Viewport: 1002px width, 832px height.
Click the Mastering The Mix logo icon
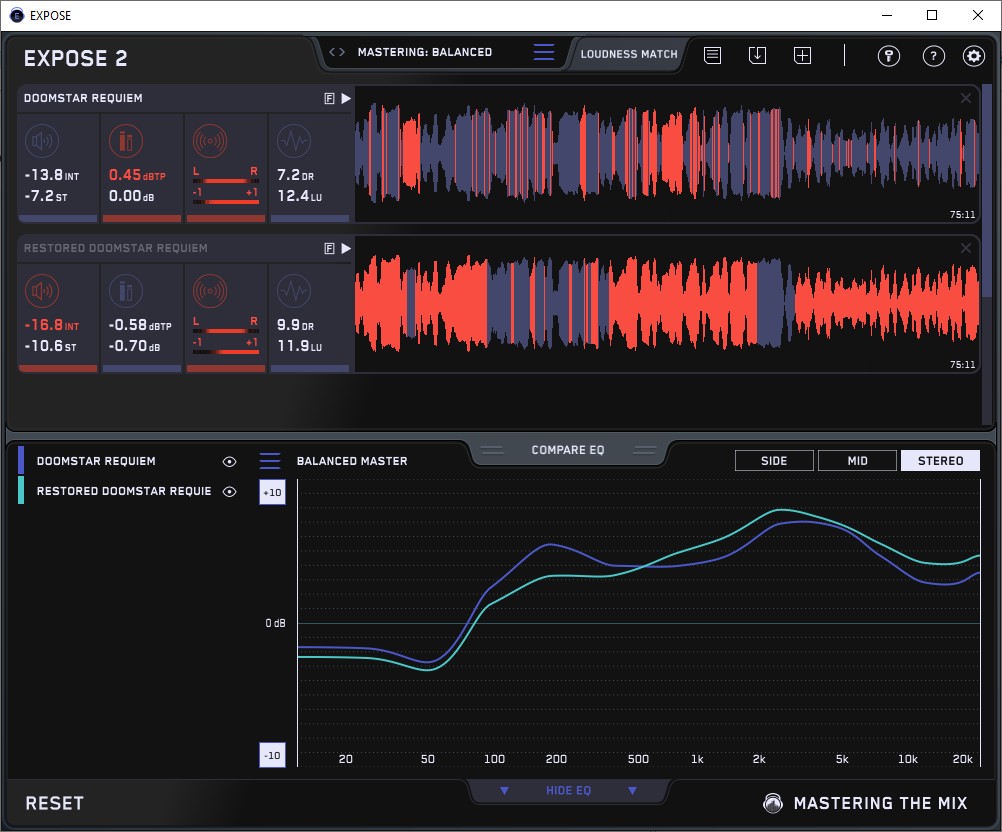point(773,803)
